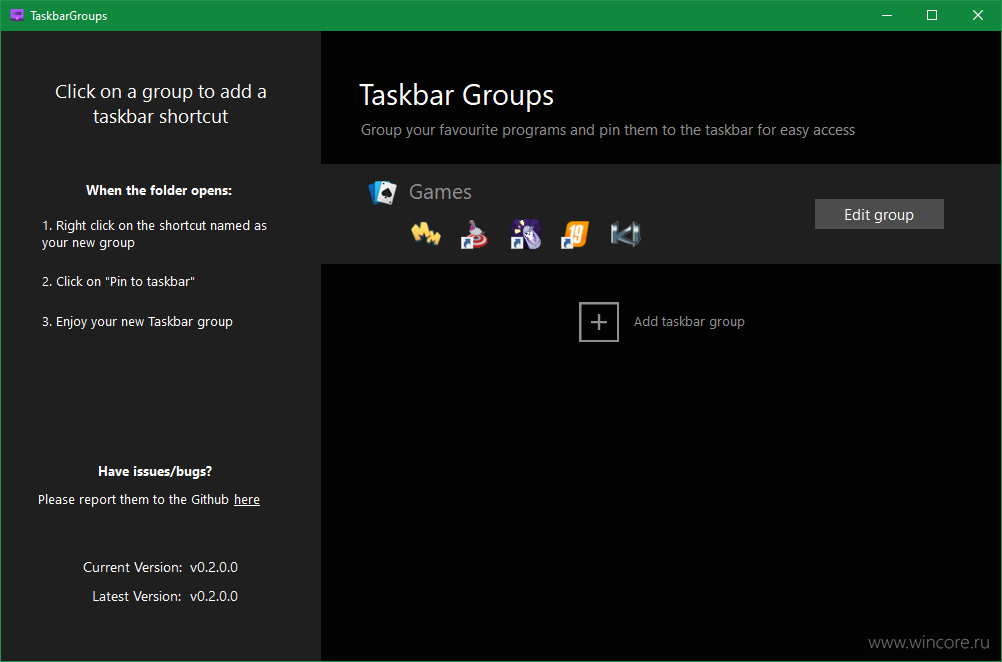Click the metallic KI game icon
The height and width of the screenshot is (662, 1002).
coord(625,234)
